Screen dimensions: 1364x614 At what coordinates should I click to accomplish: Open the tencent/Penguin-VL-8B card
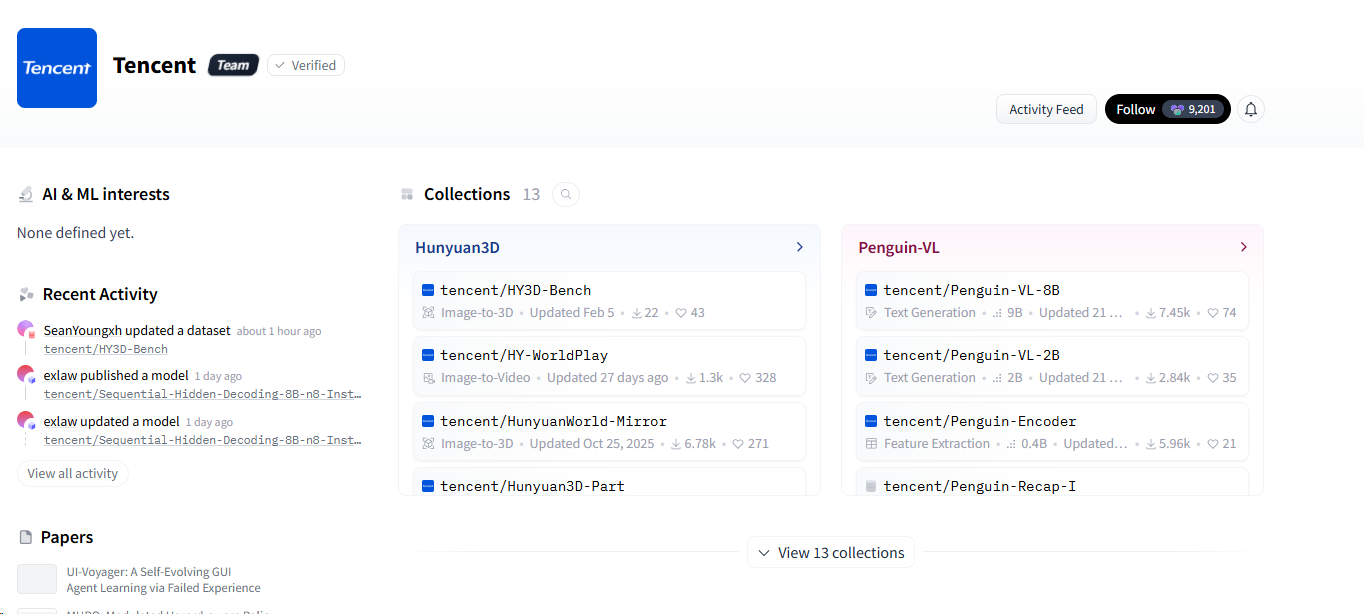1052,300
